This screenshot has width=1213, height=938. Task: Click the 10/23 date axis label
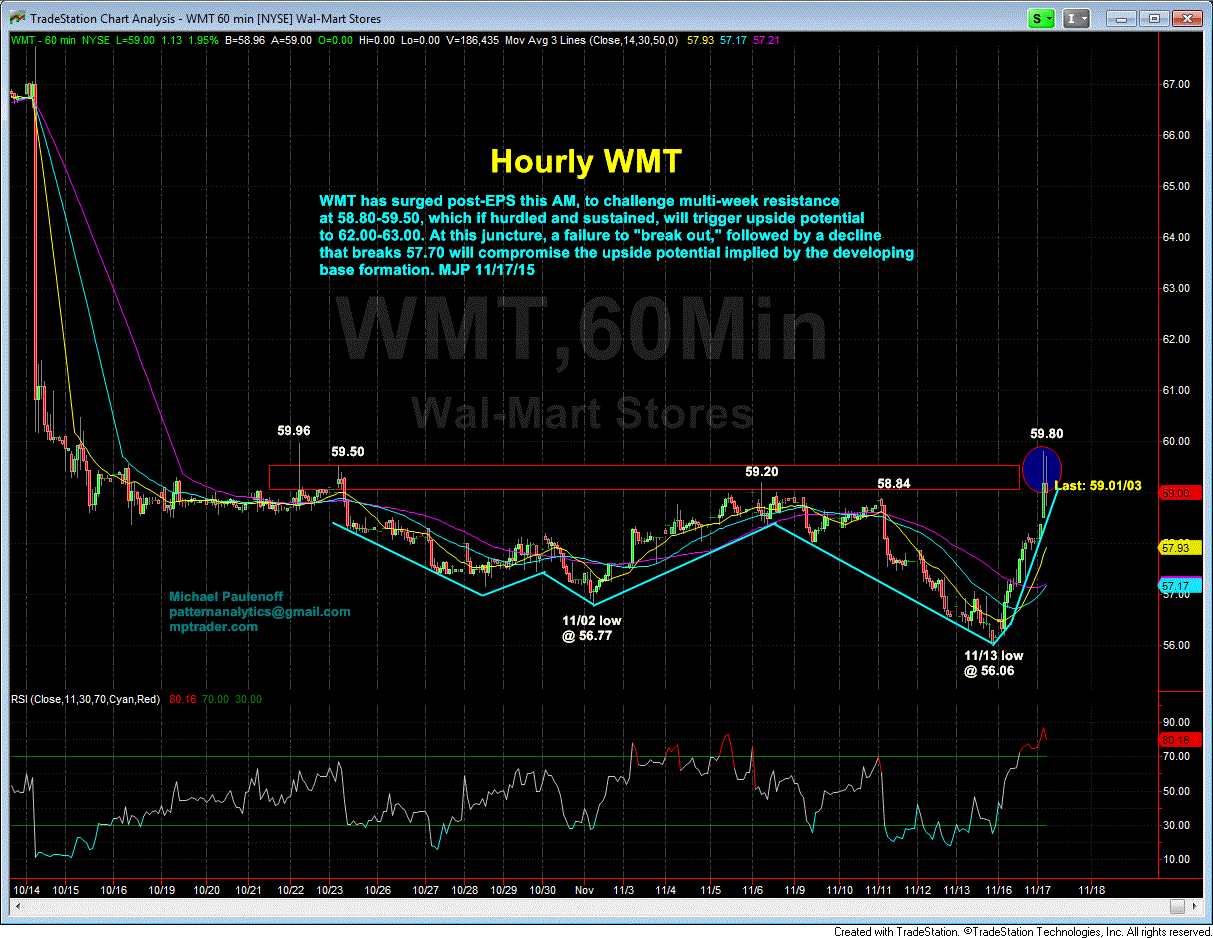[x=329, y=889]
